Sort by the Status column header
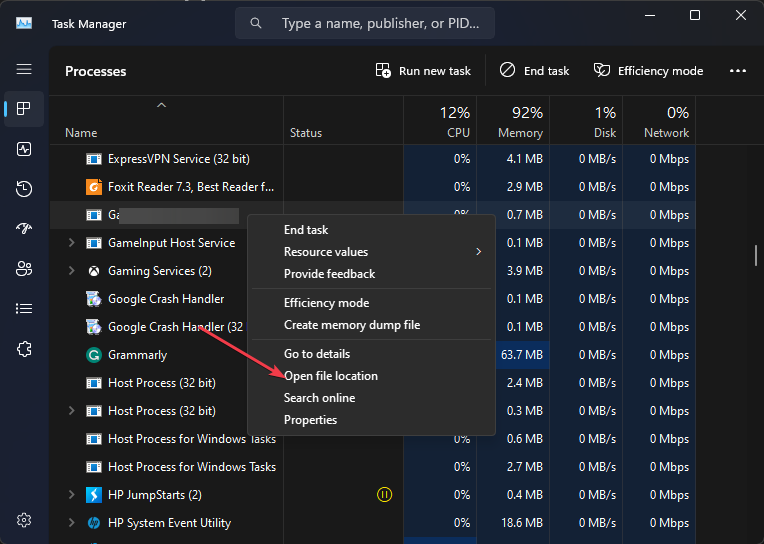 (x=344, y=120)
